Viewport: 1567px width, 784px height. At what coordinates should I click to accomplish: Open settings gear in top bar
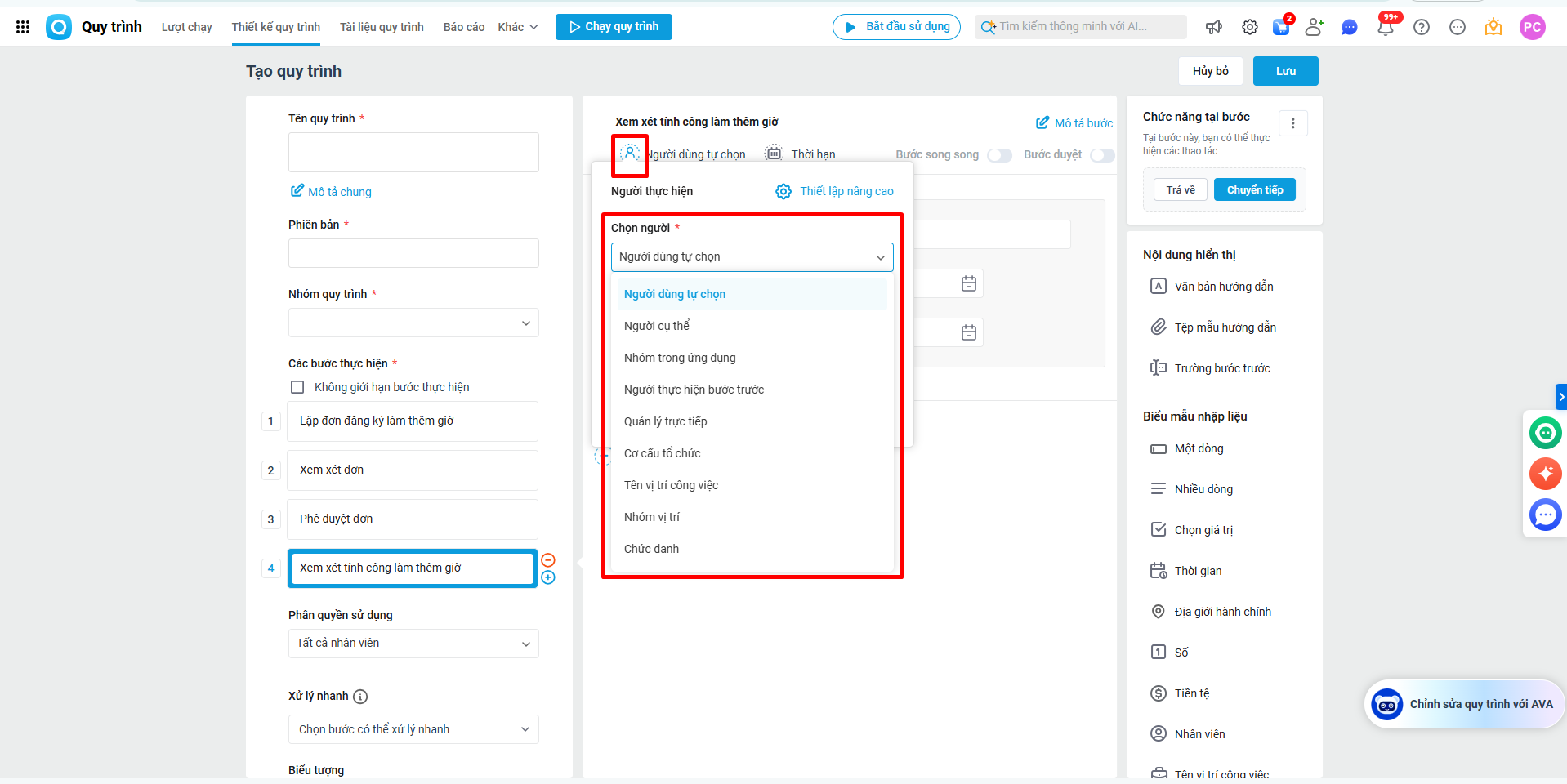[x=1250, y=27]
